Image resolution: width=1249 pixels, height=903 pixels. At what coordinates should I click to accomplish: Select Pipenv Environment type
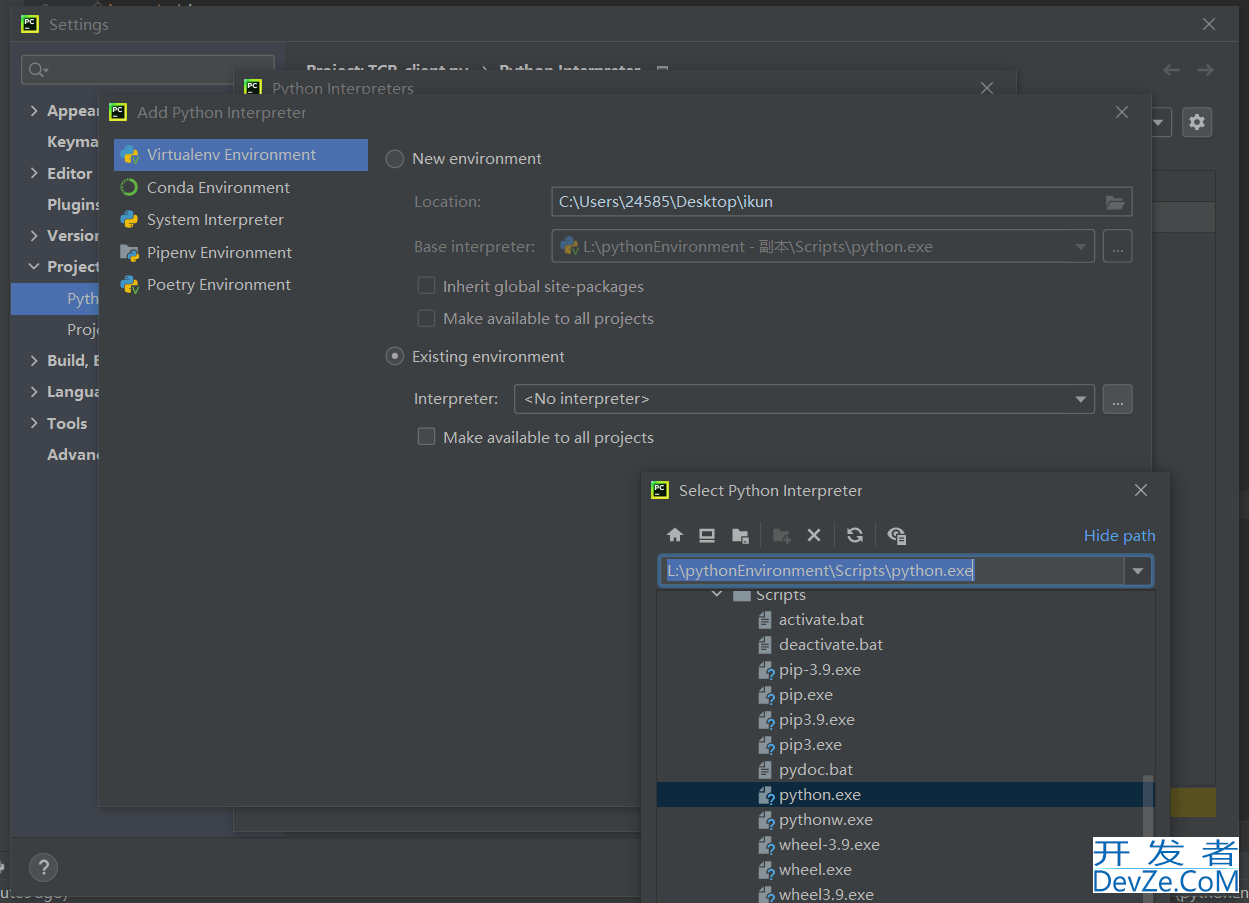tap(241, 253)
